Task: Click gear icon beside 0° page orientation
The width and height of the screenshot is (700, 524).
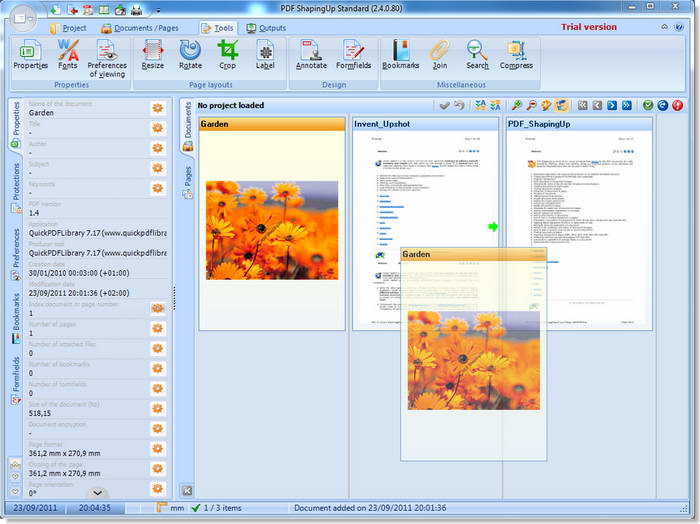Action: pyautogui.click(x=157, y=488)
